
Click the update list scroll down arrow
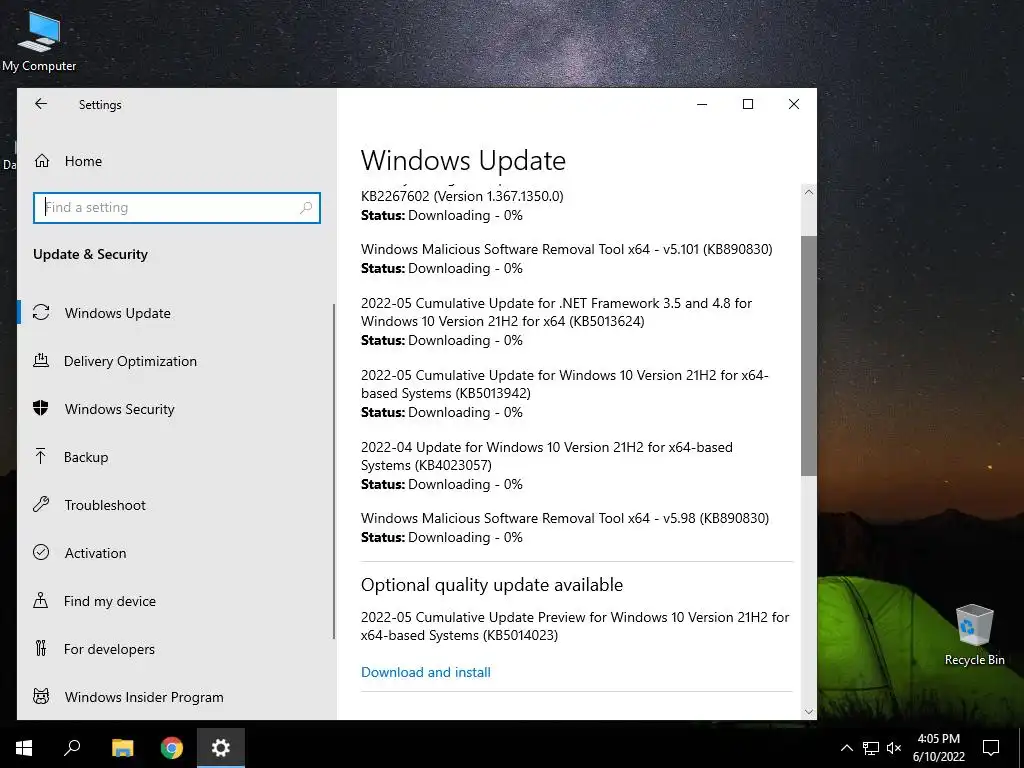pos(809,712)
